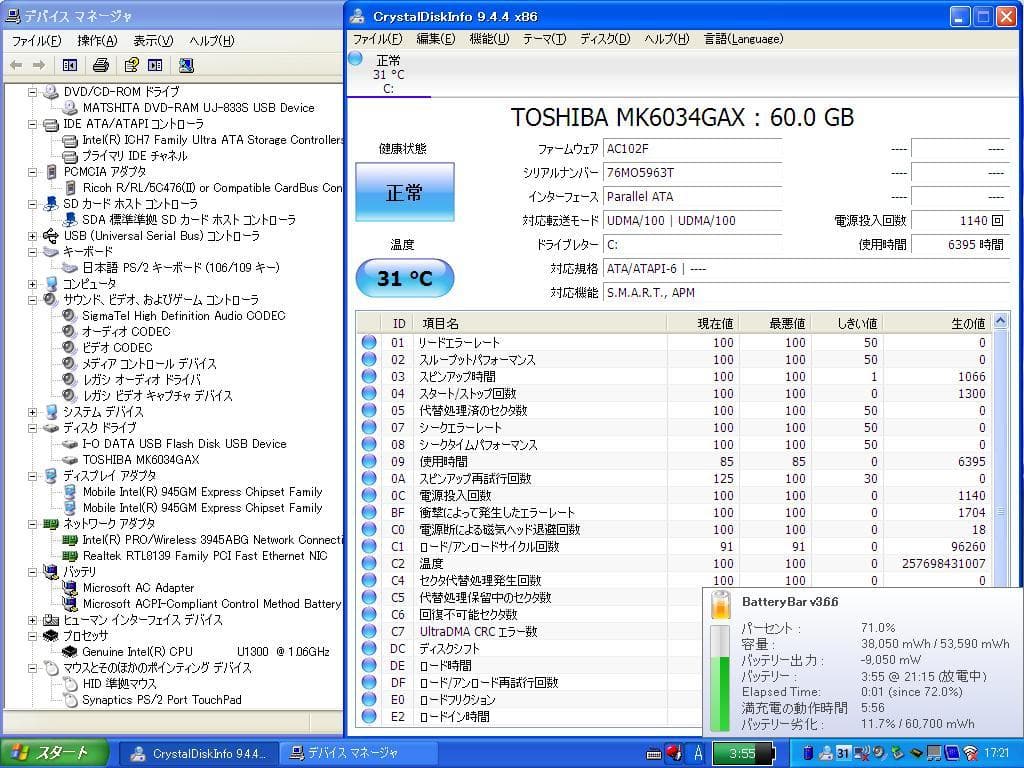Expand the コンピュータ node
Viewport: 1024px width, 768px height.
pyautogui.click(x=32, y=284)
